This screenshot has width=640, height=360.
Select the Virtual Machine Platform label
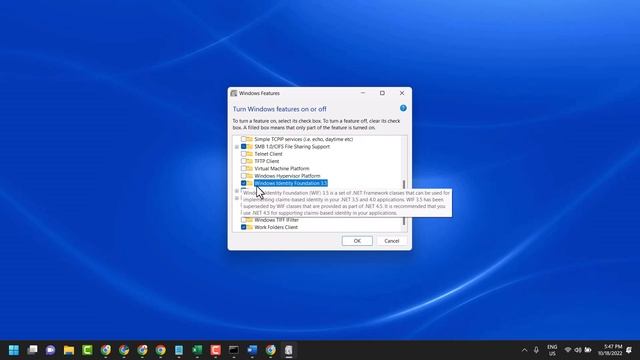[x=282, y=169]
